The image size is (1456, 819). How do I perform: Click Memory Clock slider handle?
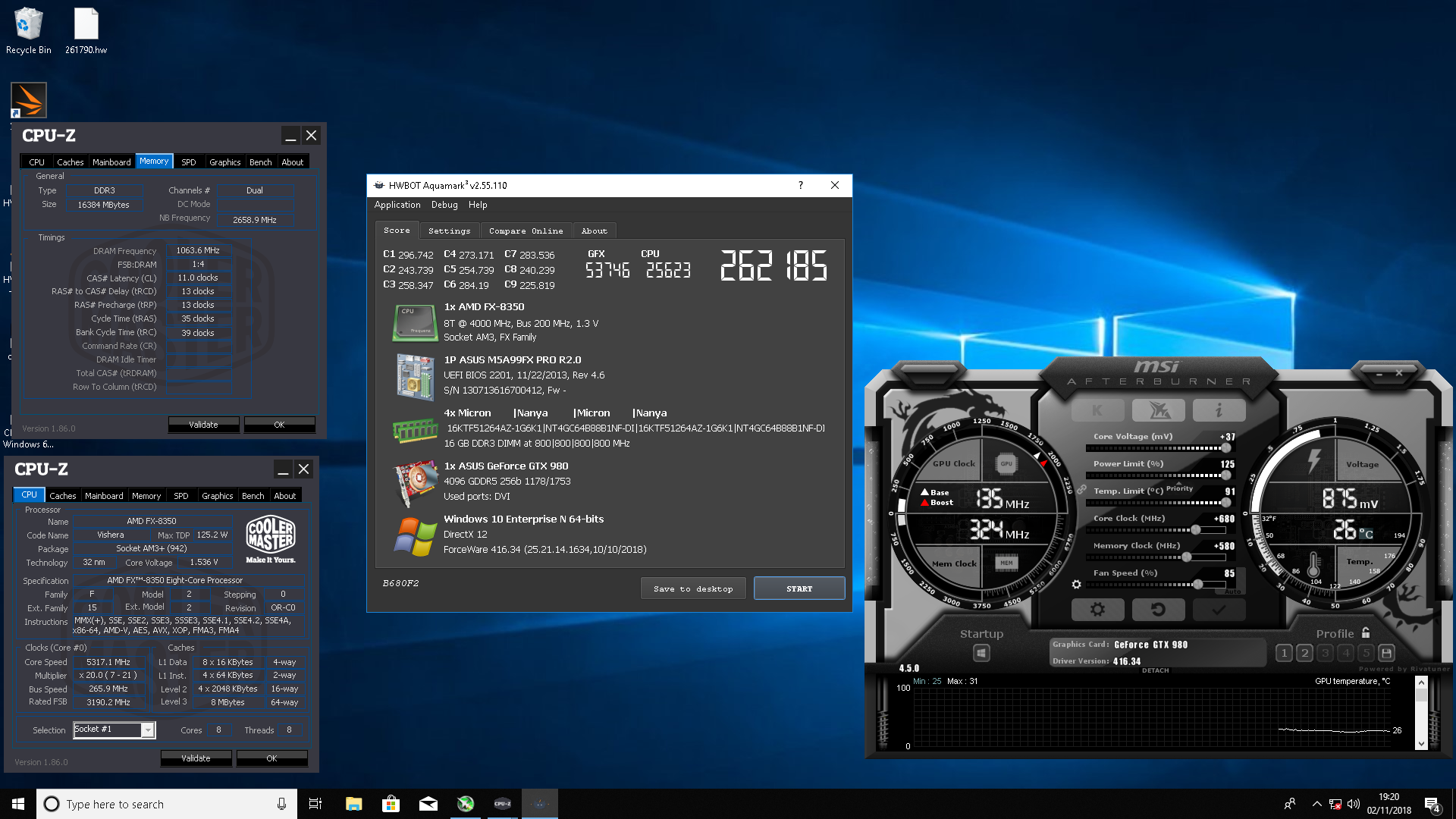coord(1187,557)
